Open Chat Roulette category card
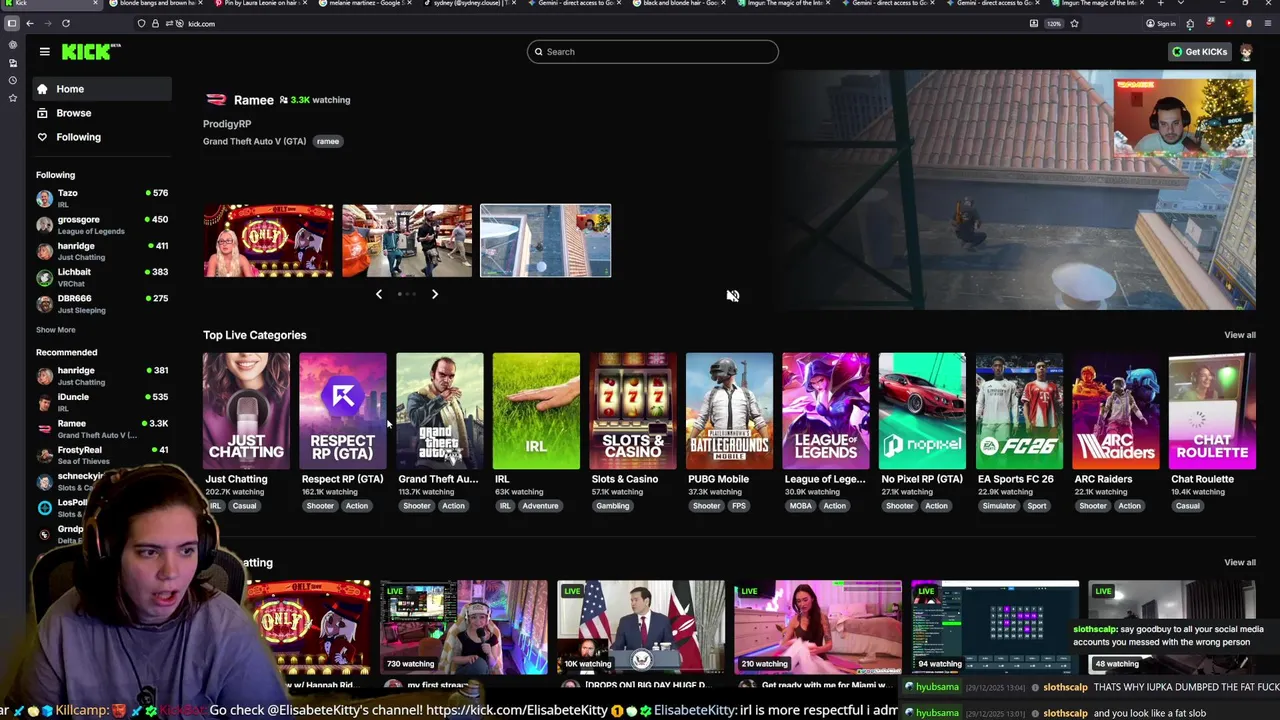This screenshot has height=720, width=1280. [x=1212, y=411]
